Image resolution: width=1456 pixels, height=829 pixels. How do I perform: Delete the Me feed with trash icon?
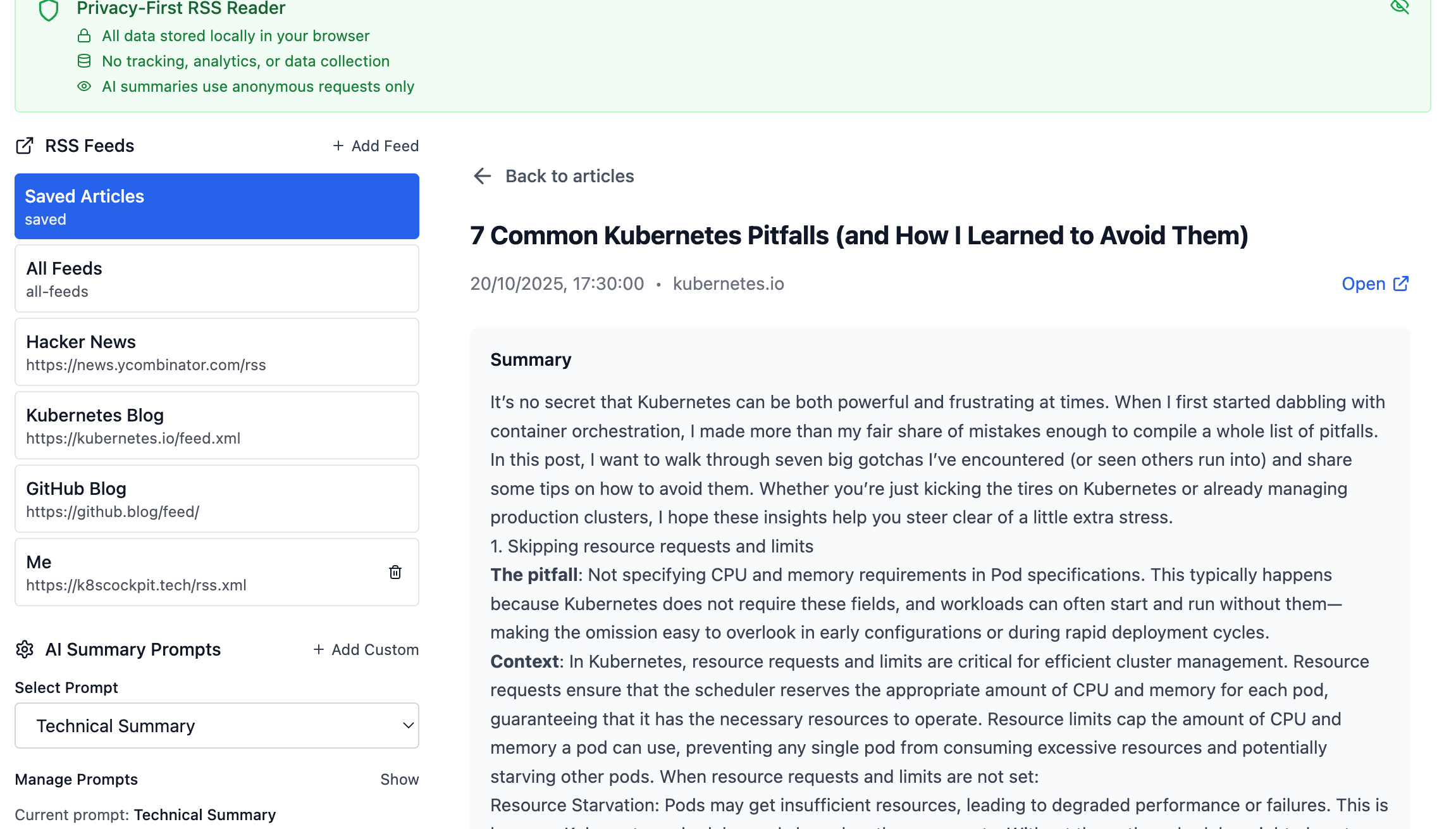coord(395,572)
